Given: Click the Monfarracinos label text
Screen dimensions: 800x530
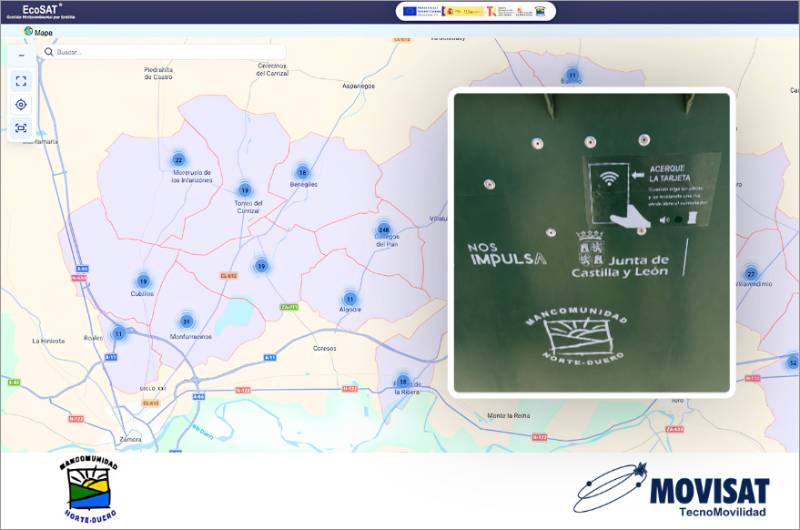Looking at the screenshot, I should pos(190,337).
